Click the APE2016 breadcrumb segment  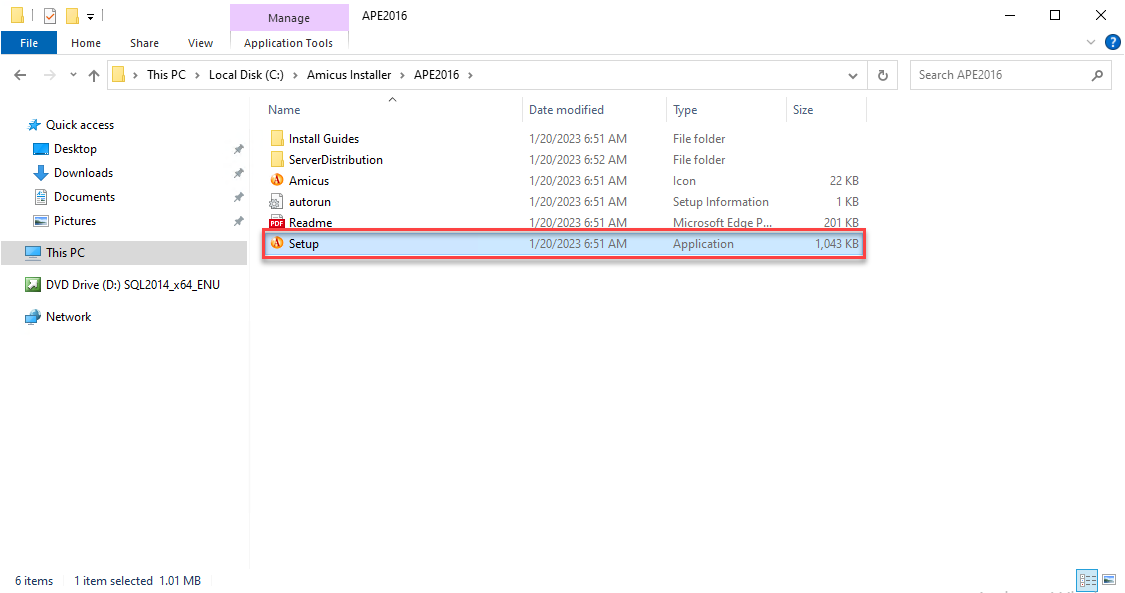[x=436, y=75]
